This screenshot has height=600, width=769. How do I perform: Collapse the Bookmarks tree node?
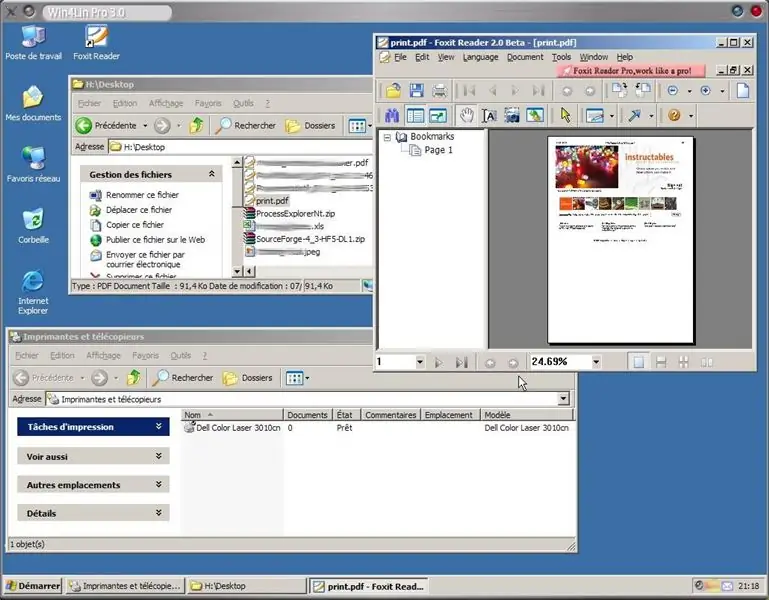pos(387,137)
